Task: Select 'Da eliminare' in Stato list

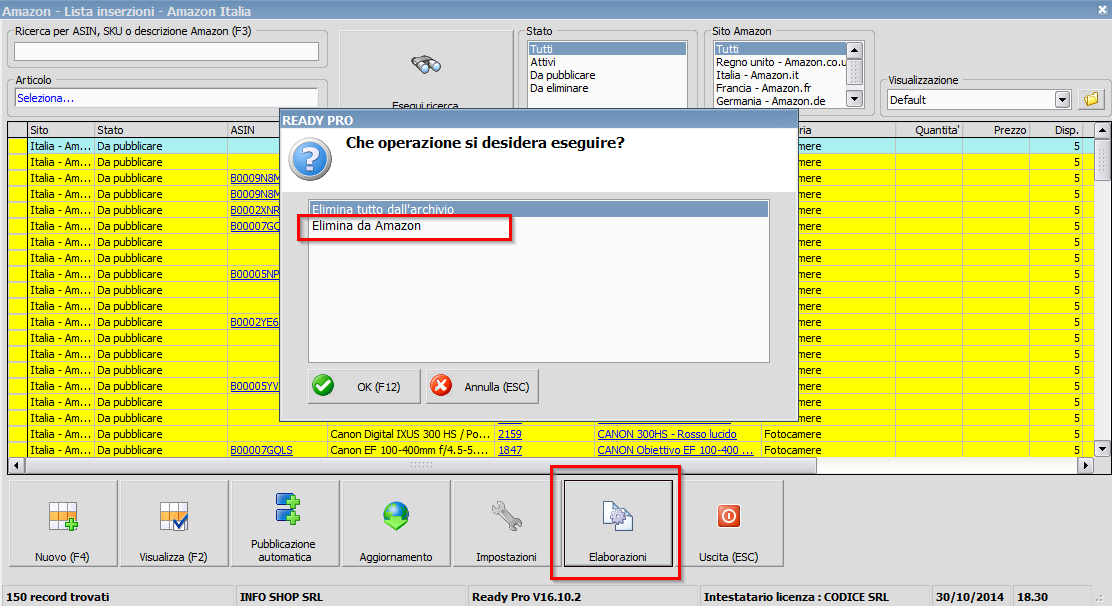Action: [607, 88]
